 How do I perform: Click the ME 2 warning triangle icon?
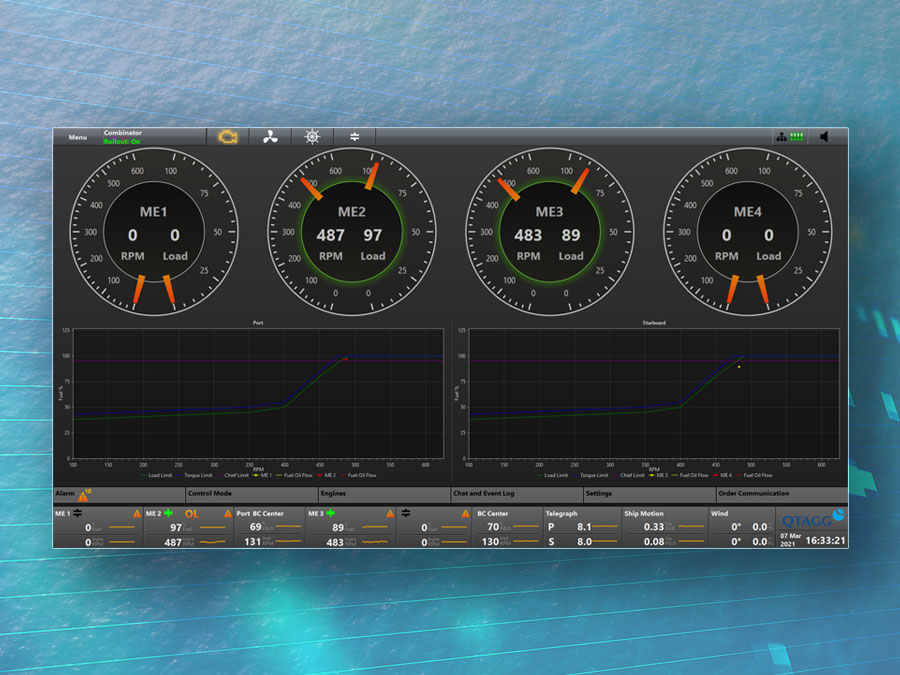point(228,514)
